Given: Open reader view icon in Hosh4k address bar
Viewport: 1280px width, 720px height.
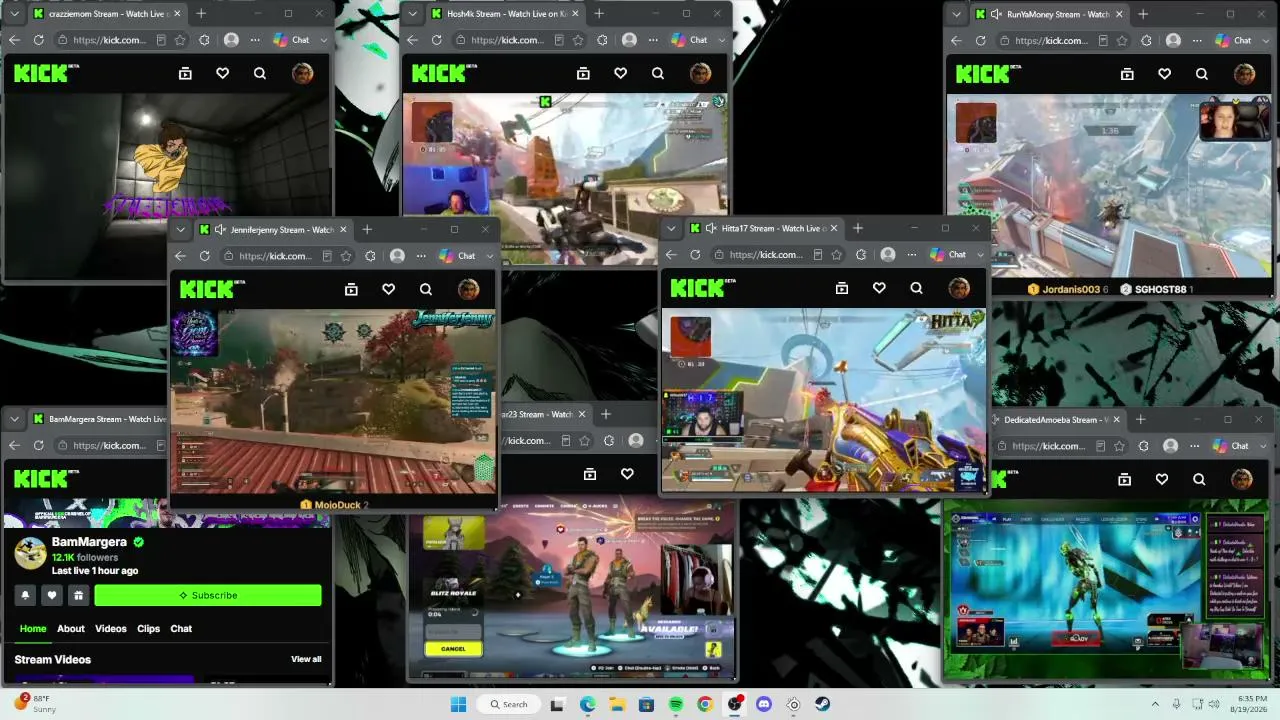Looking at the screenshot, I should click(x=558, y=40).
